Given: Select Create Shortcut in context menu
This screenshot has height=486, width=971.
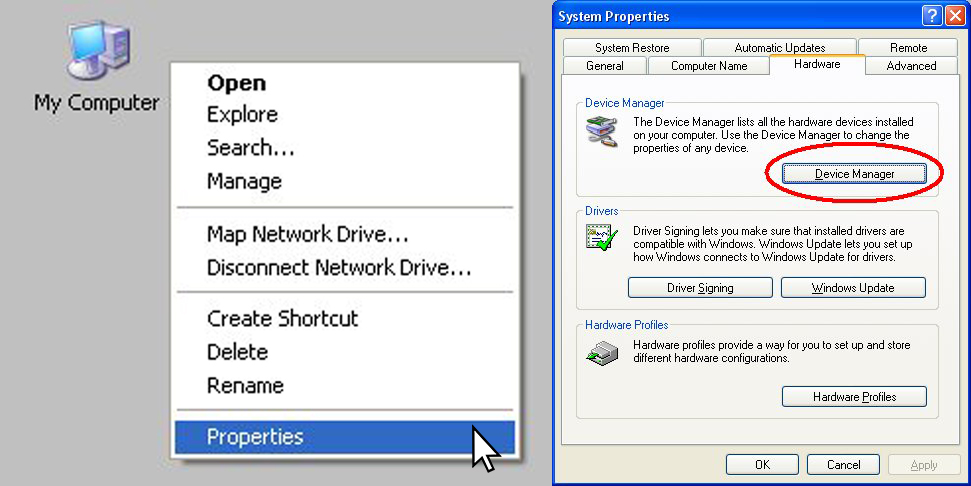Looking at the screenshot, I should 346,318.
